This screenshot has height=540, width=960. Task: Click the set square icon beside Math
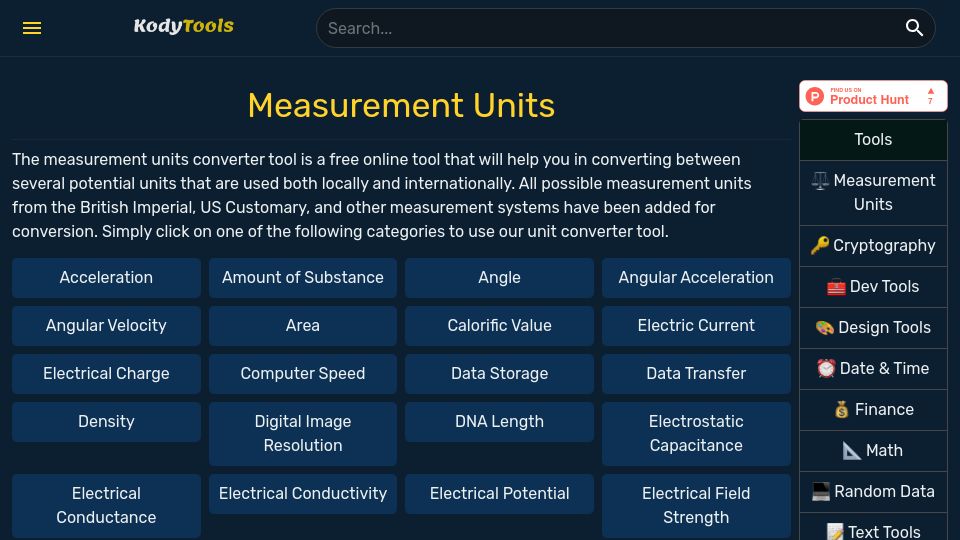click(852, 451)
